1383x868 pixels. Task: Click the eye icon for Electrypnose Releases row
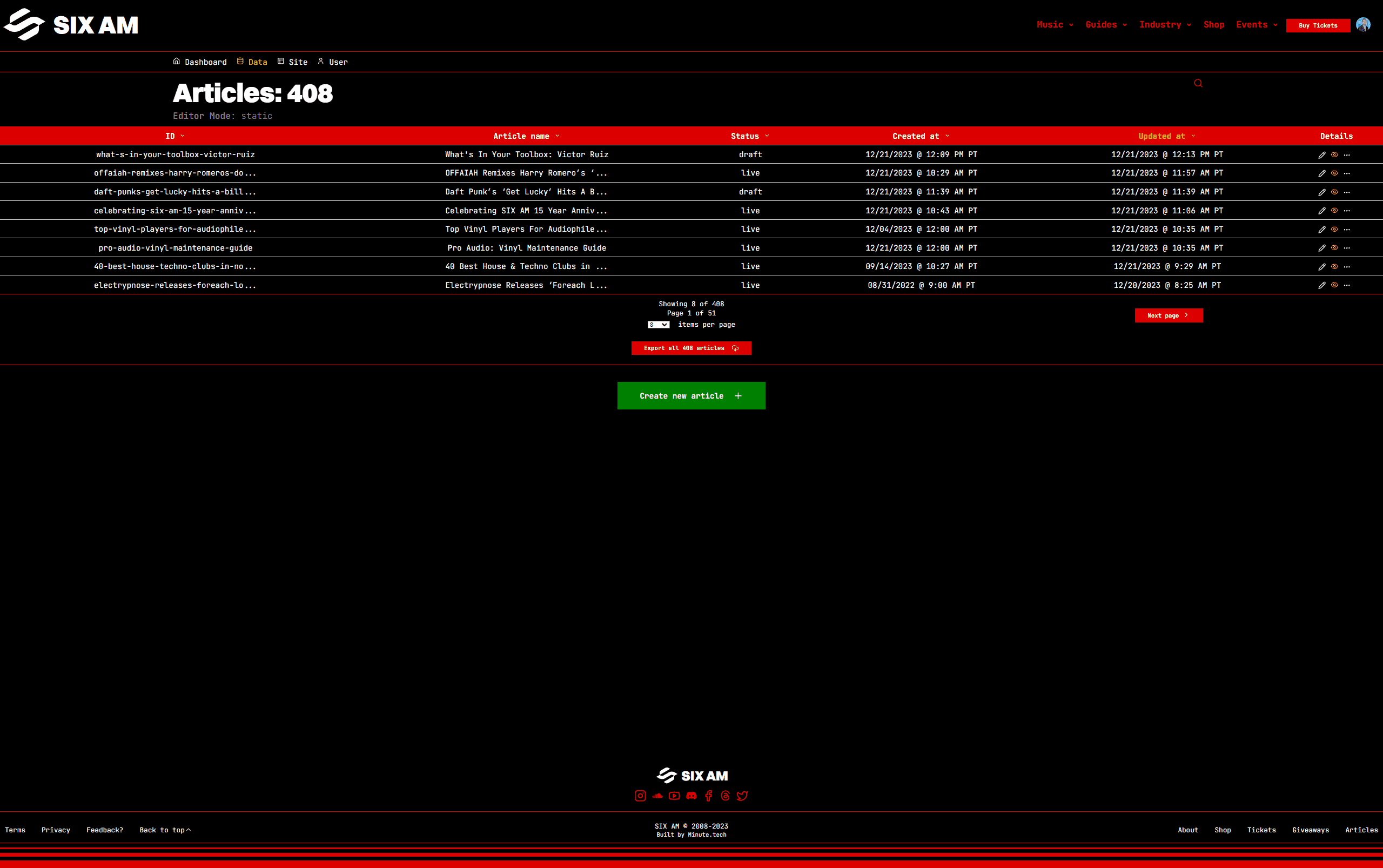point(1334,285)
